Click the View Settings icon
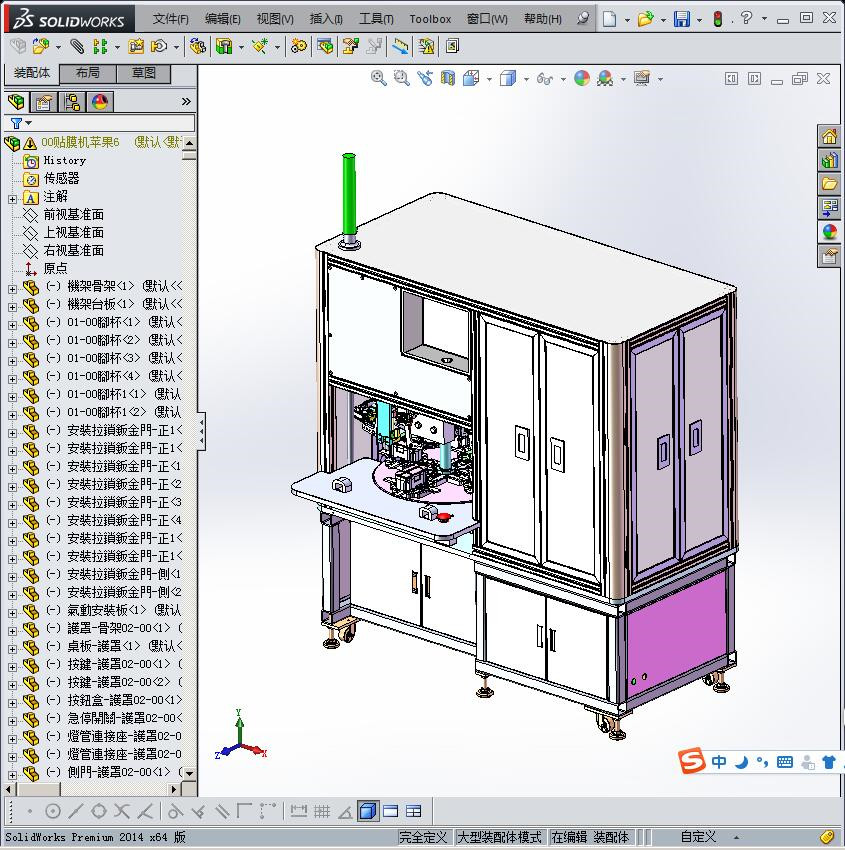Viewport: 845px width, 850px height. [x=642, y=79]
